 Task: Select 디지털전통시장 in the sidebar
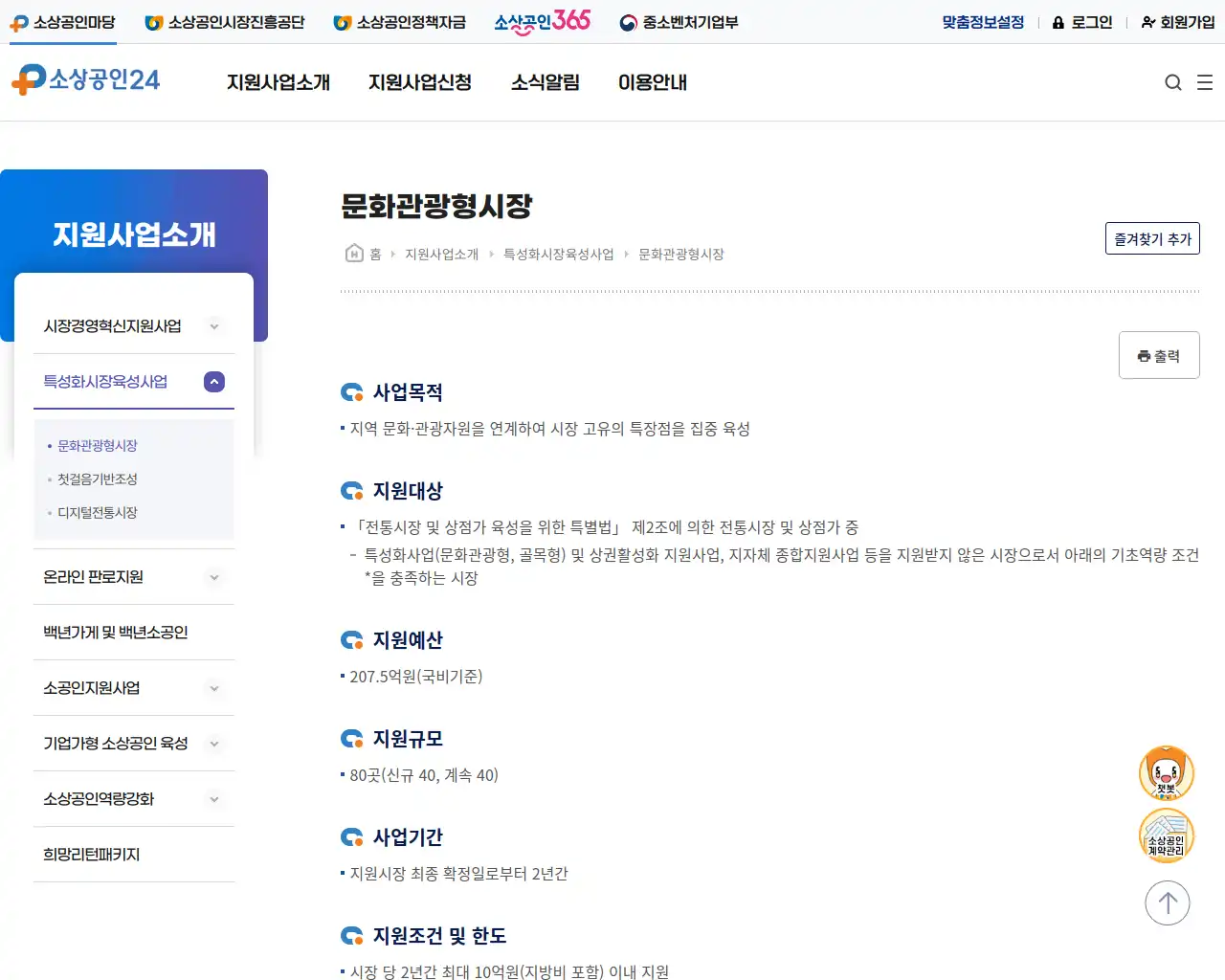point(98,512)
